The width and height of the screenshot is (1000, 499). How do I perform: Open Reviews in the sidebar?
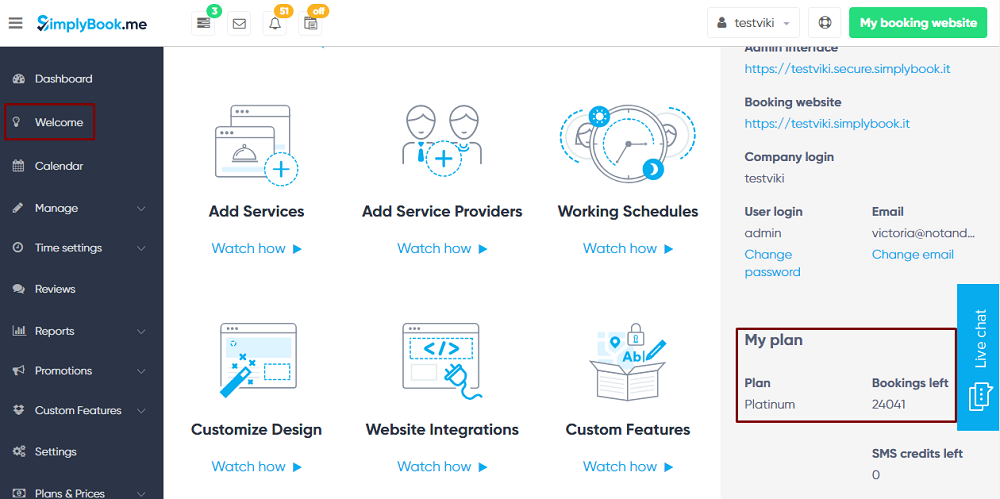click(x=55, y=289)
